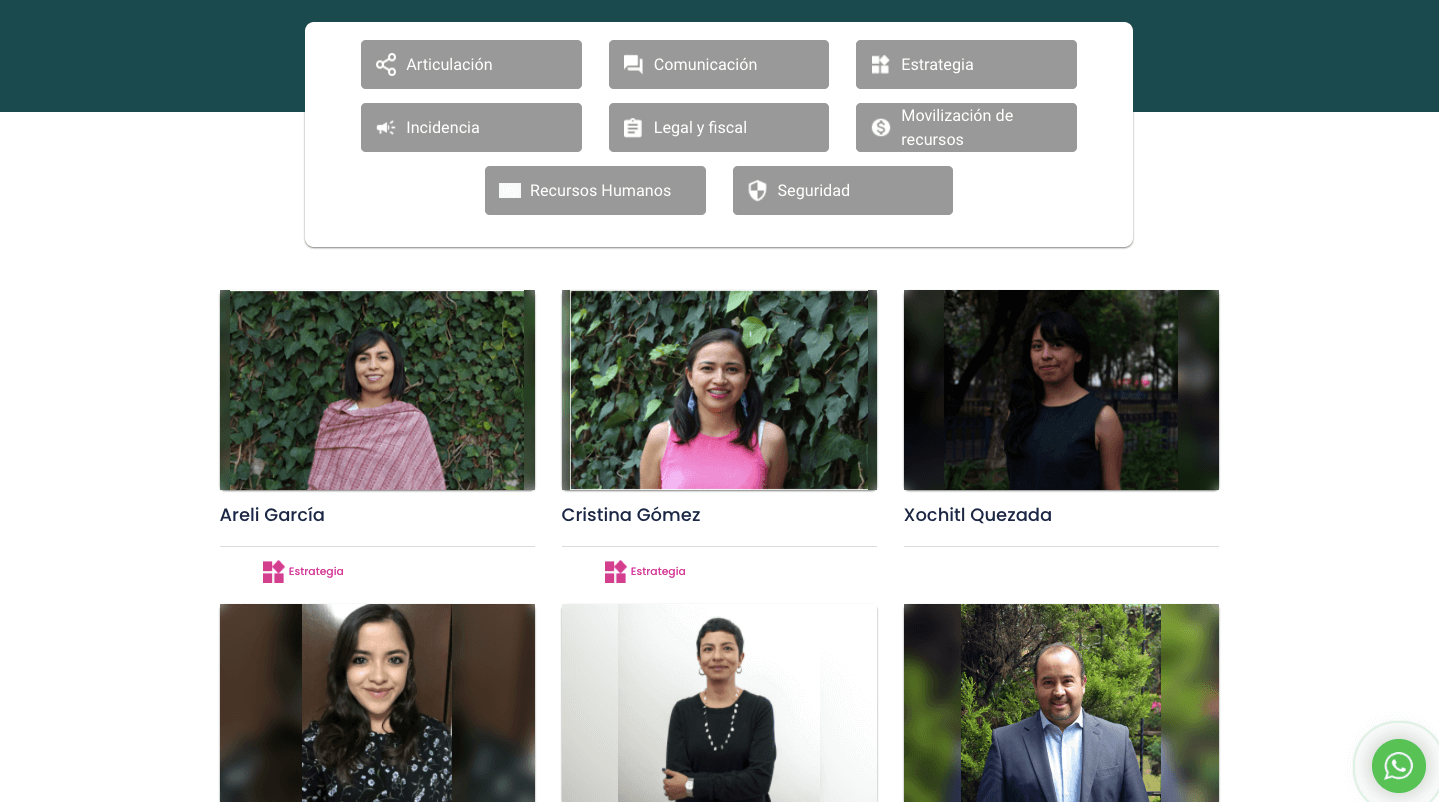Viewport: 1439px width, 802px height.
Task: Click the name Xochitl Quezada
Action: click(x=977, y=515)
